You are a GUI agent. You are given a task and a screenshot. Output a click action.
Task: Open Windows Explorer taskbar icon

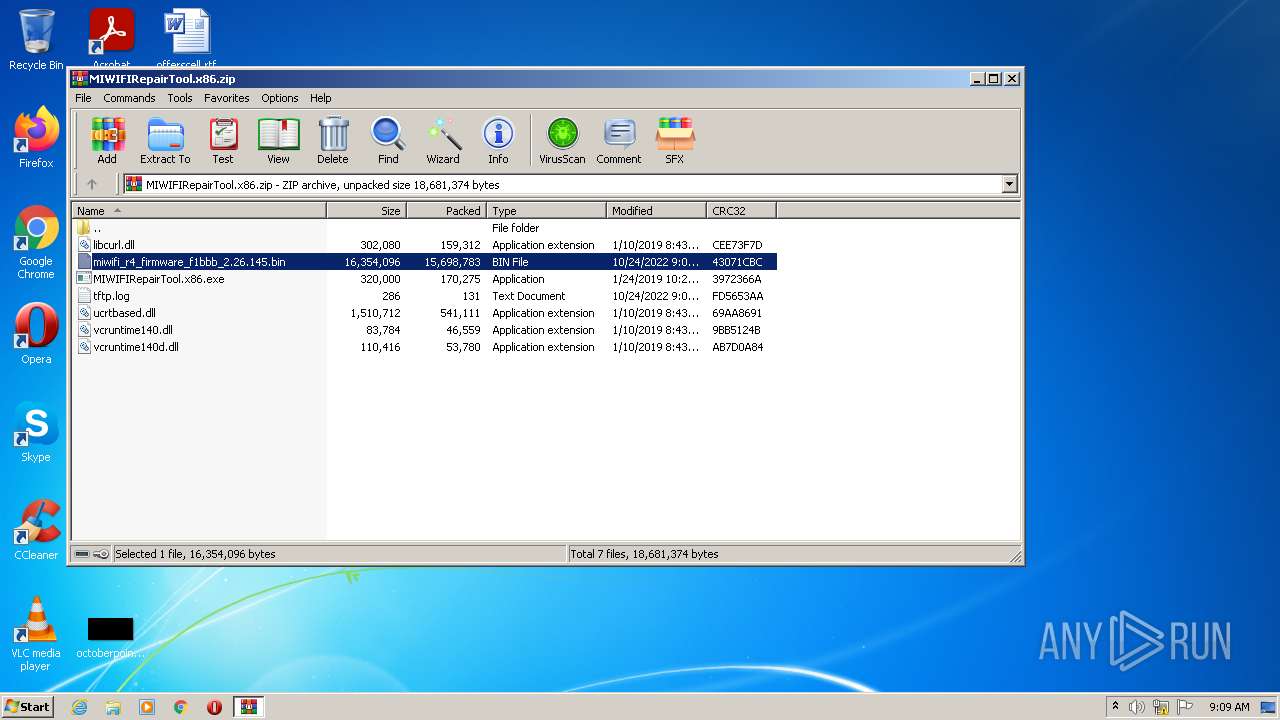click(113, 707)
